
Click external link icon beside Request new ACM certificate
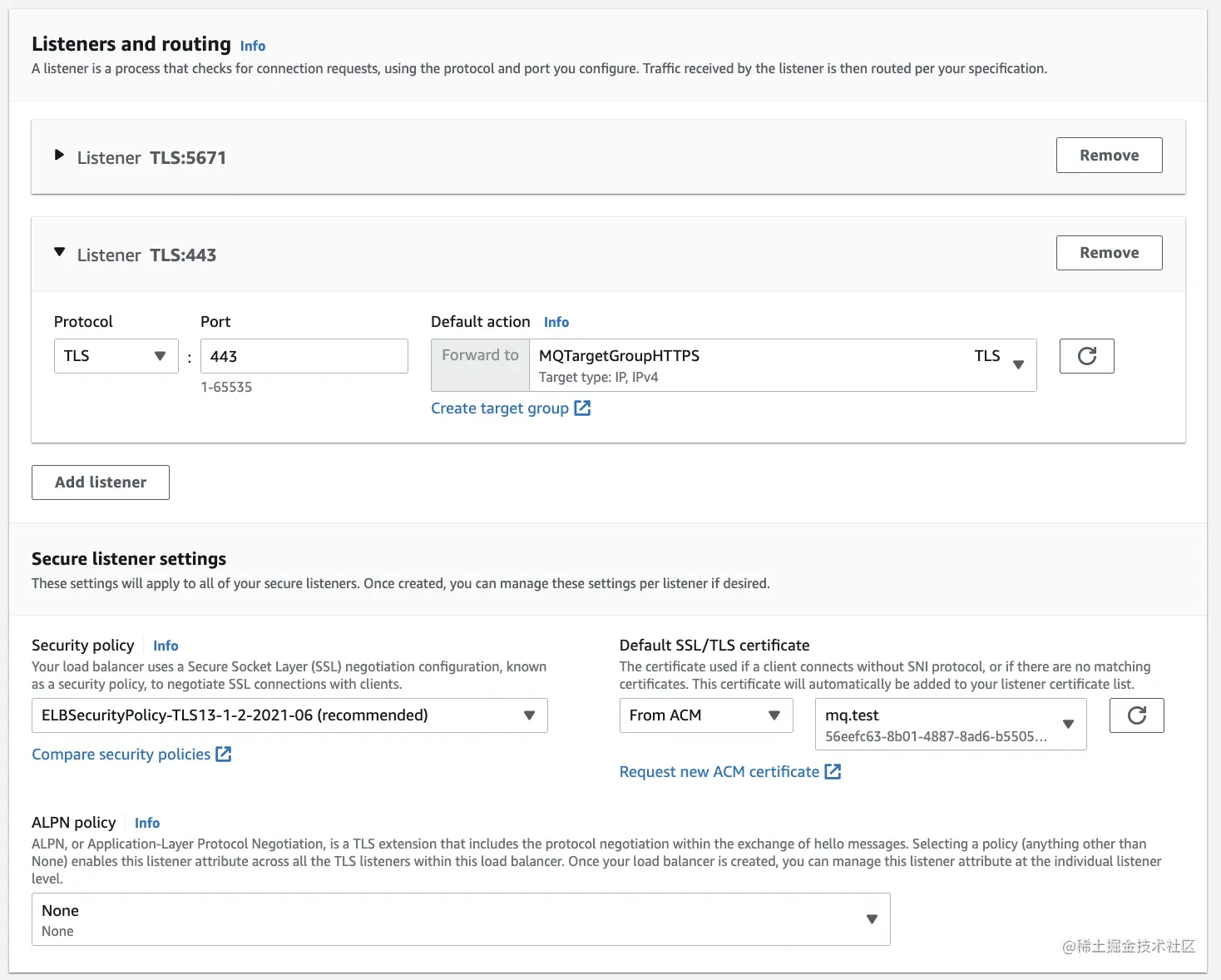tap(833, 771)
